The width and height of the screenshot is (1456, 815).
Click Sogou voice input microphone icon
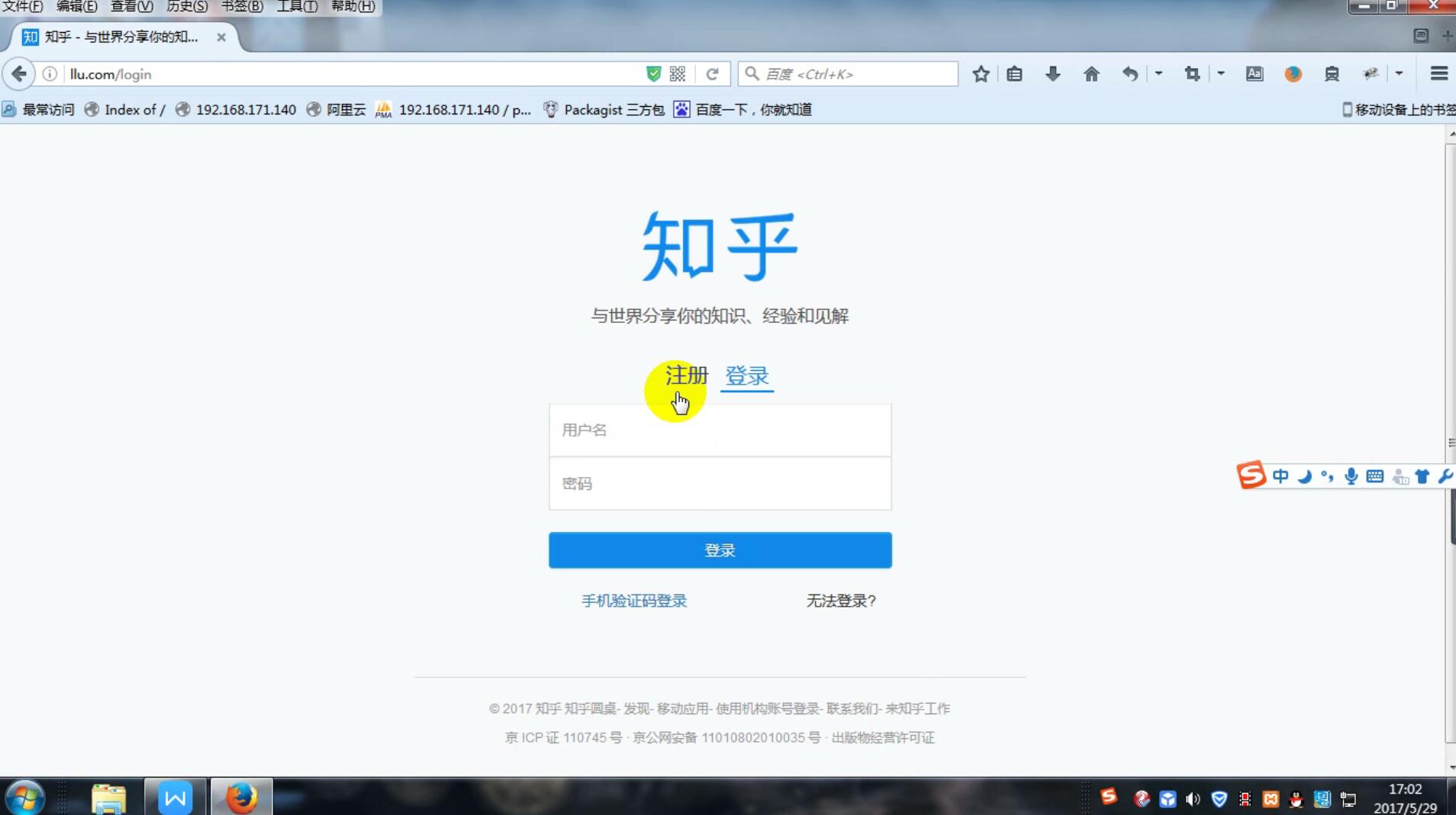(1351, 476)
